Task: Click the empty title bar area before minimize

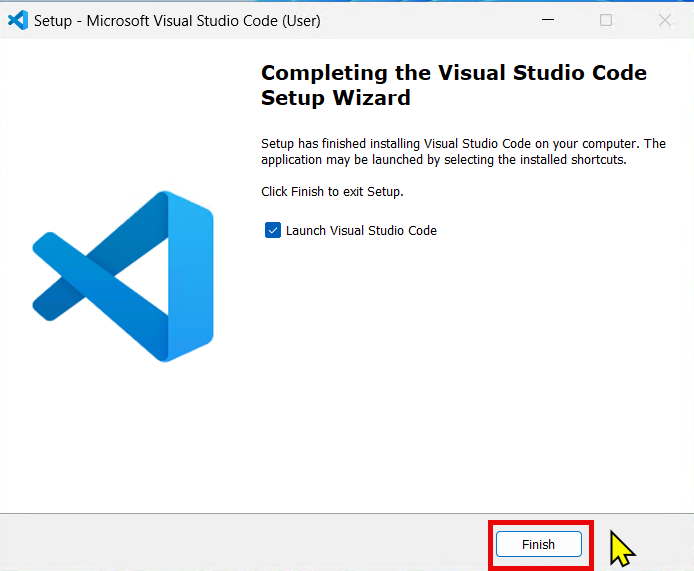Action: [x=430, y=20]
